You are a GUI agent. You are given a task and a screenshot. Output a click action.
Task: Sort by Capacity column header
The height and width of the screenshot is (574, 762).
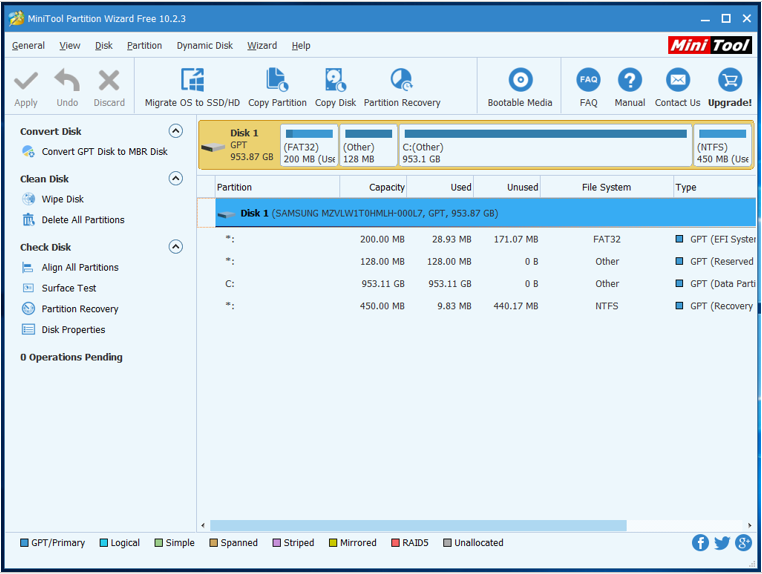[x=373, y=187]
